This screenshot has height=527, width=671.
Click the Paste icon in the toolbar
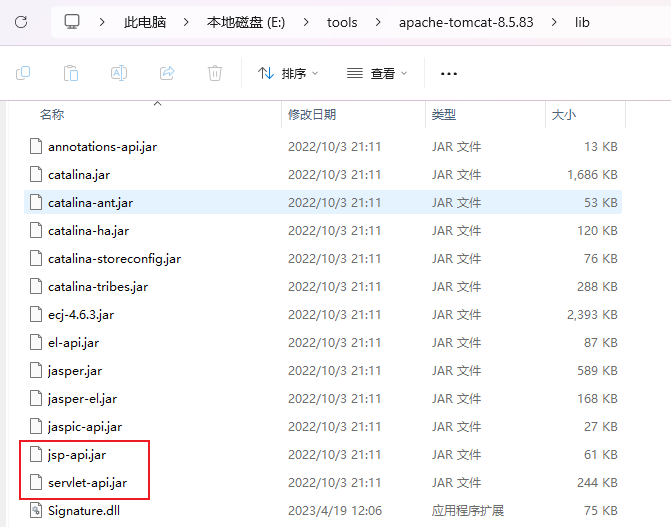71,73
